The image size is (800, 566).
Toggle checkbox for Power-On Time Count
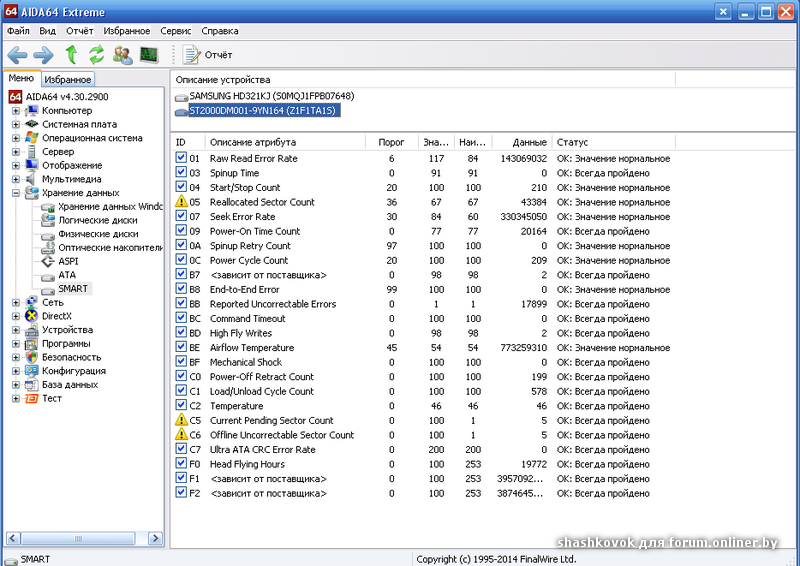point(181,230)
